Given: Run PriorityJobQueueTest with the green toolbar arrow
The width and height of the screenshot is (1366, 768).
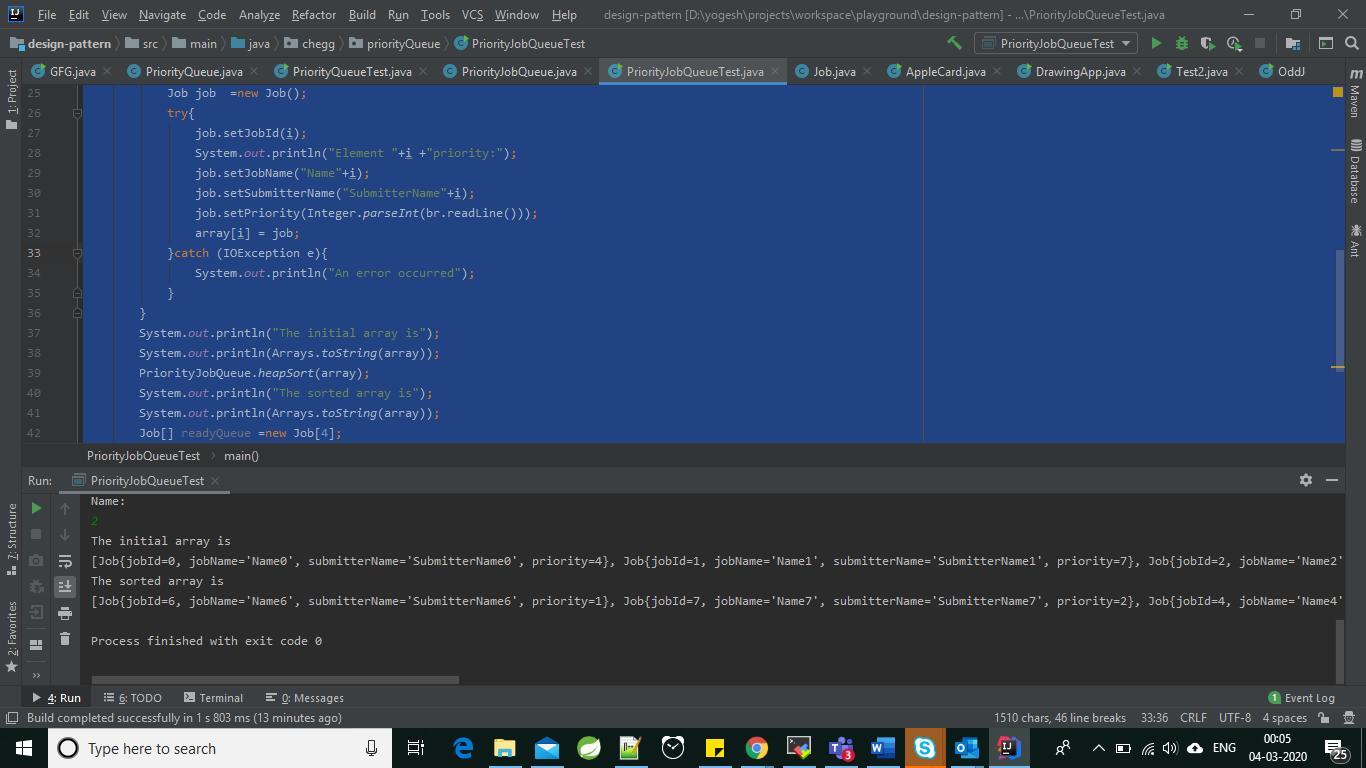Looking at the screenshot, I should 1156,44.
